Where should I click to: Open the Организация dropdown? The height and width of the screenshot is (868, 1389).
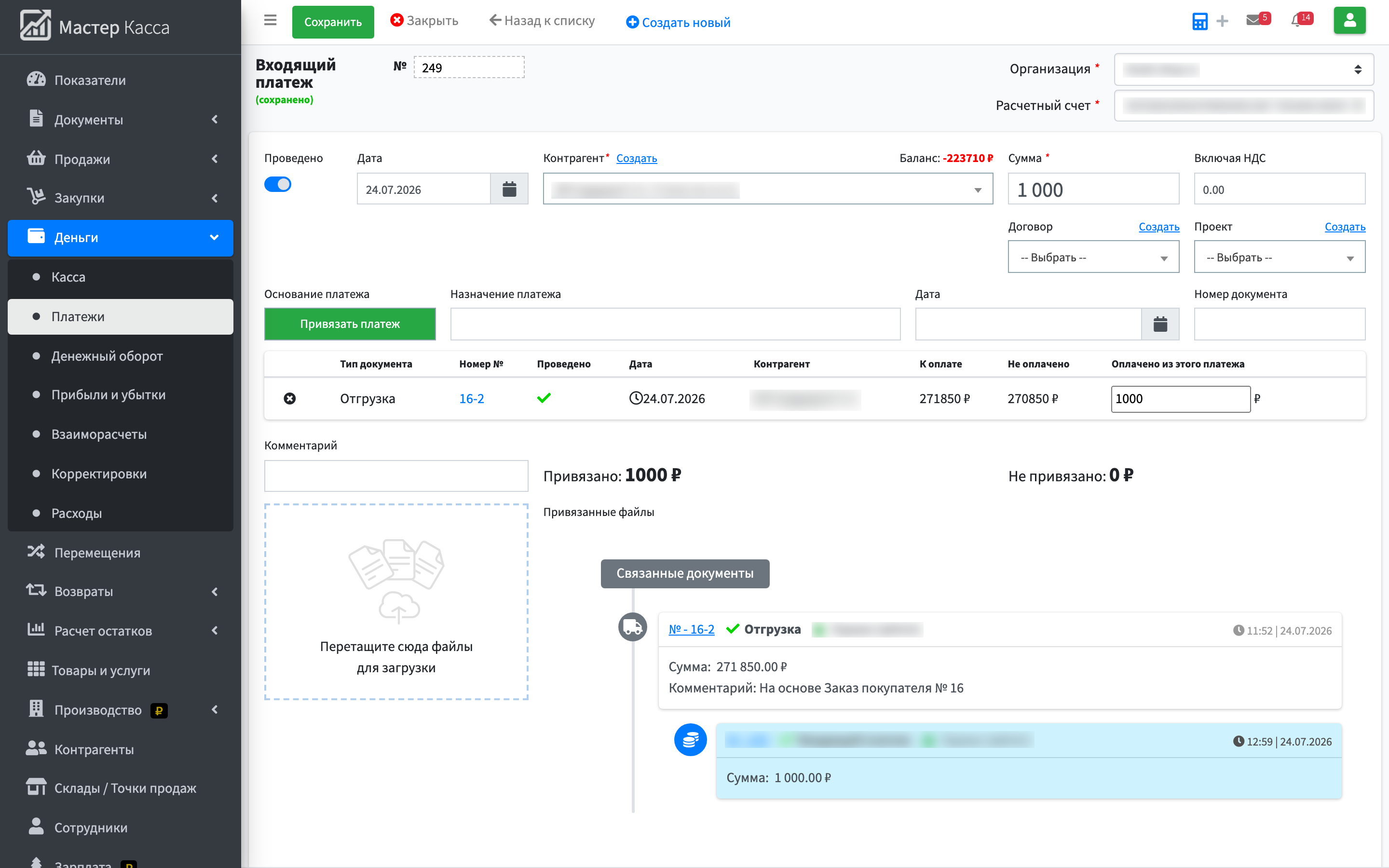pos(1244,69)
